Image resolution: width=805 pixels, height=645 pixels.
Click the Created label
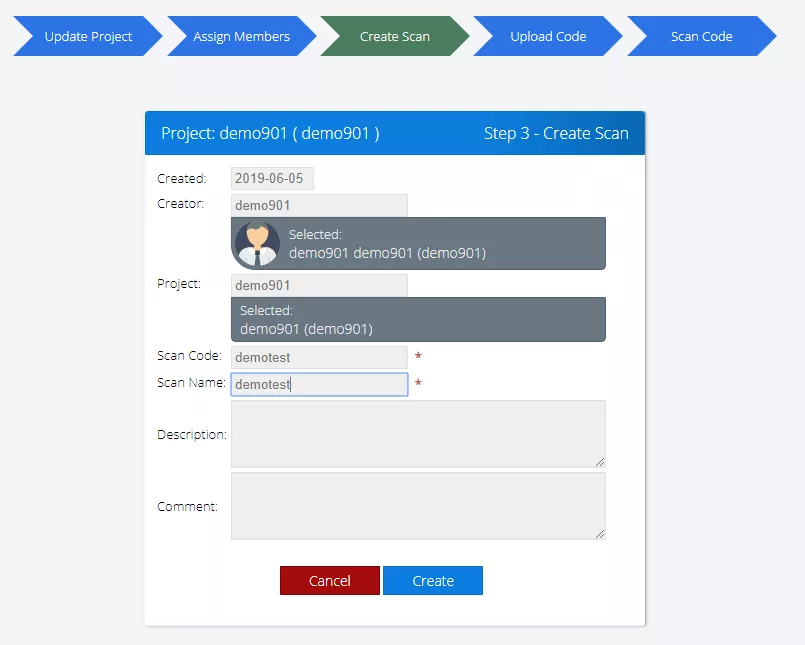pos(182,178)
